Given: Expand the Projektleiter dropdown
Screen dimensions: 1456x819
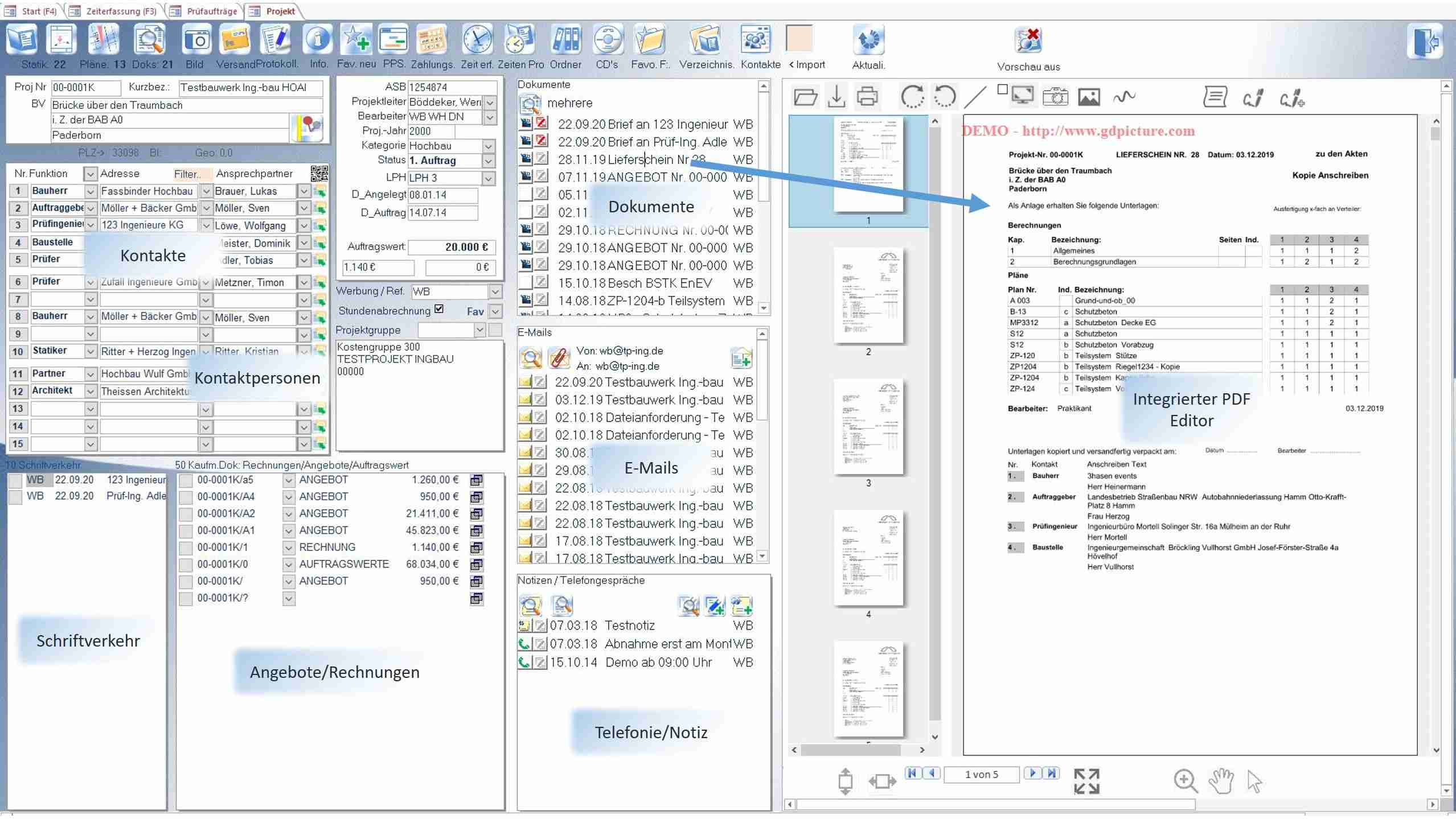Looking at the screenshot, I should click(490, 102).
